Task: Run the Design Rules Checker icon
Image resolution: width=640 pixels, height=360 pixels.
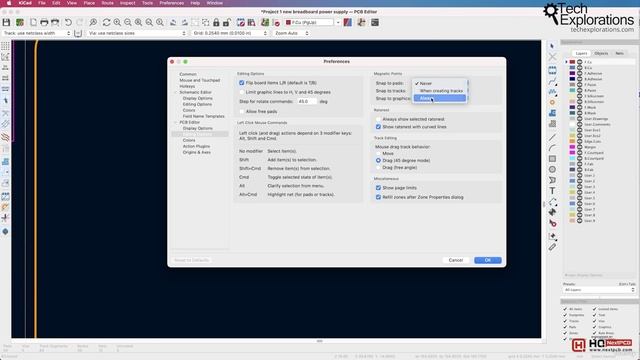Action: (276, 22)
